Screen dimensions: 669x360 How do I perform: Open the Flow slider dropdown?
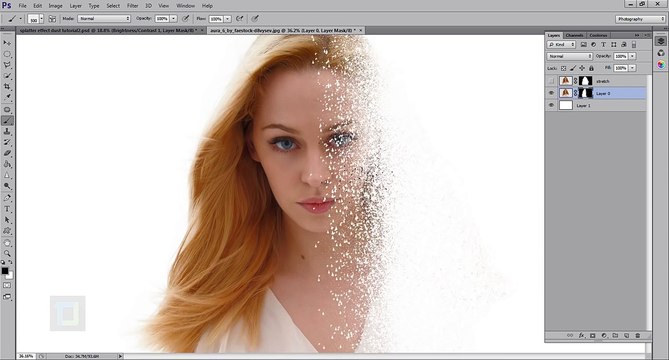(x=227, y=19)
